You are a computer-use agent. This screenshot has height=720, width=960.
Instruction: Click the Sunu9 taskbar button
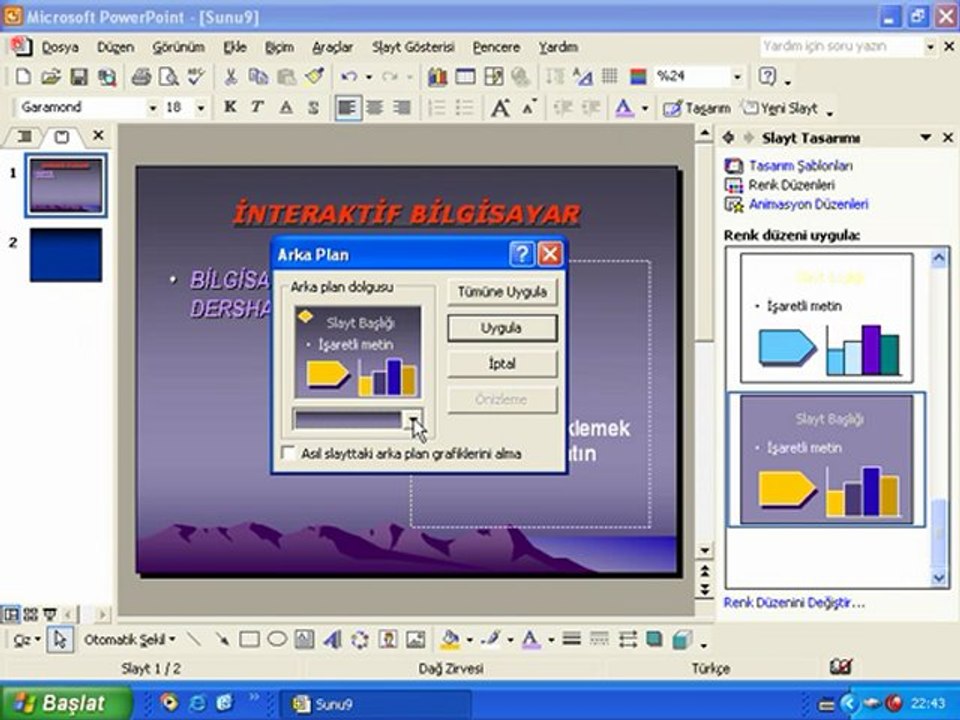tap(375, 704)
